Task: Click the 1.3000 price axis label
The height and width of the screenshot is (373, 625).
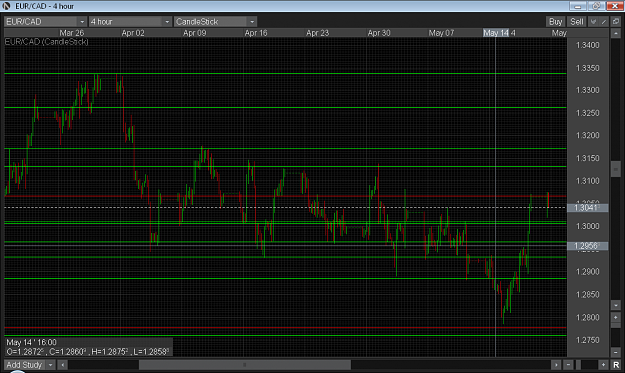Action: (588, 226)
